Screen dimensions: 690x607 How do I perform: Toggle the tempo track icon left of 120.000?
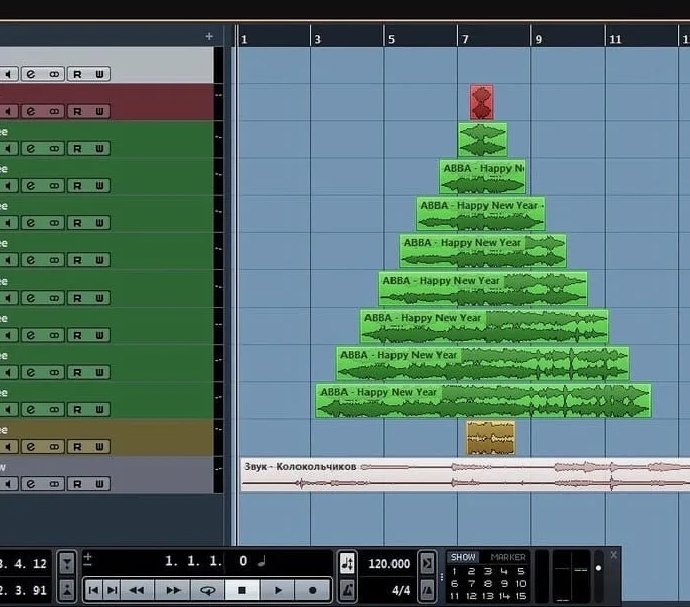[347, 563]
